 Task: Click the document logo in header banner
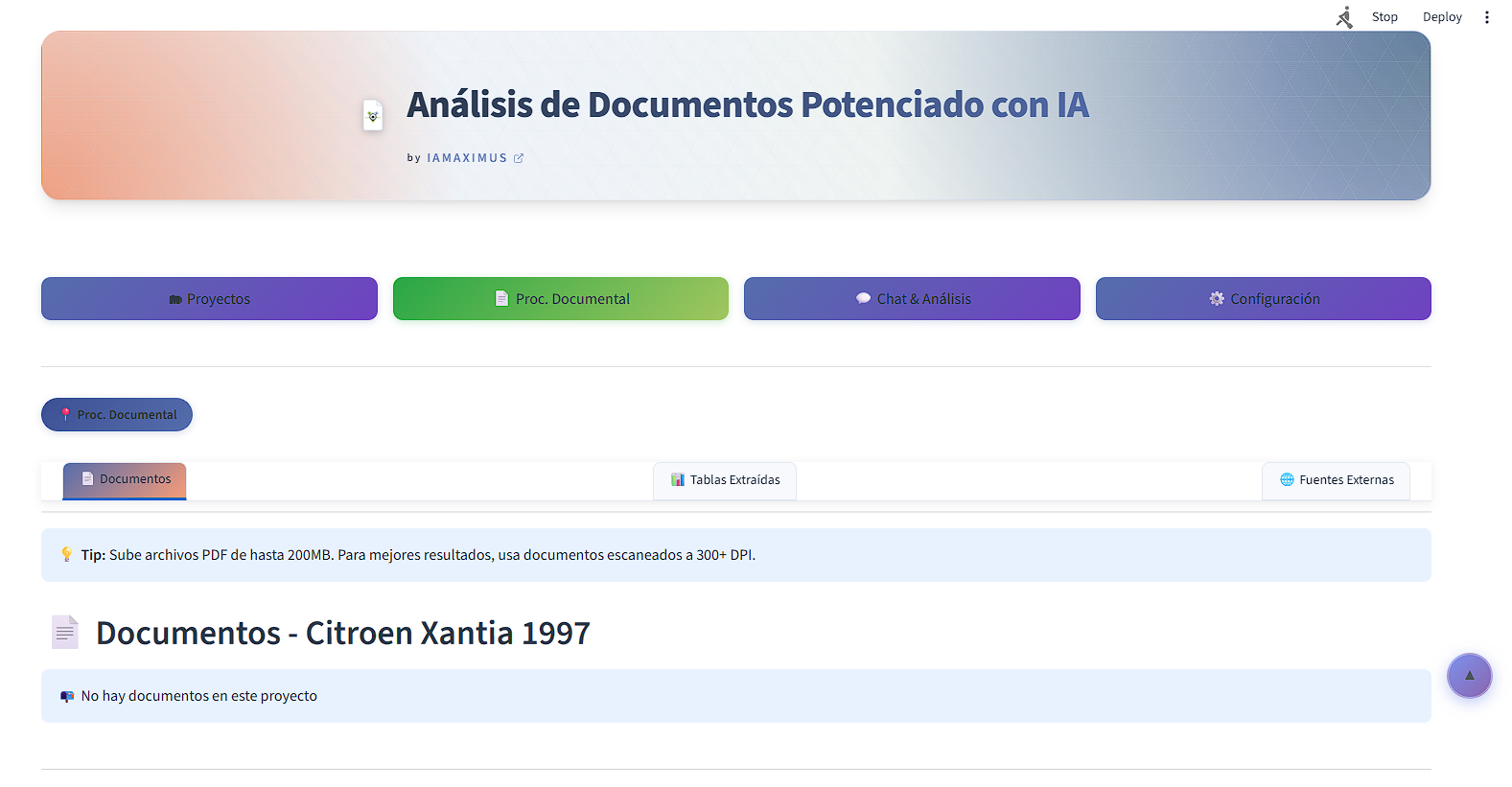[x=373, y=116]
